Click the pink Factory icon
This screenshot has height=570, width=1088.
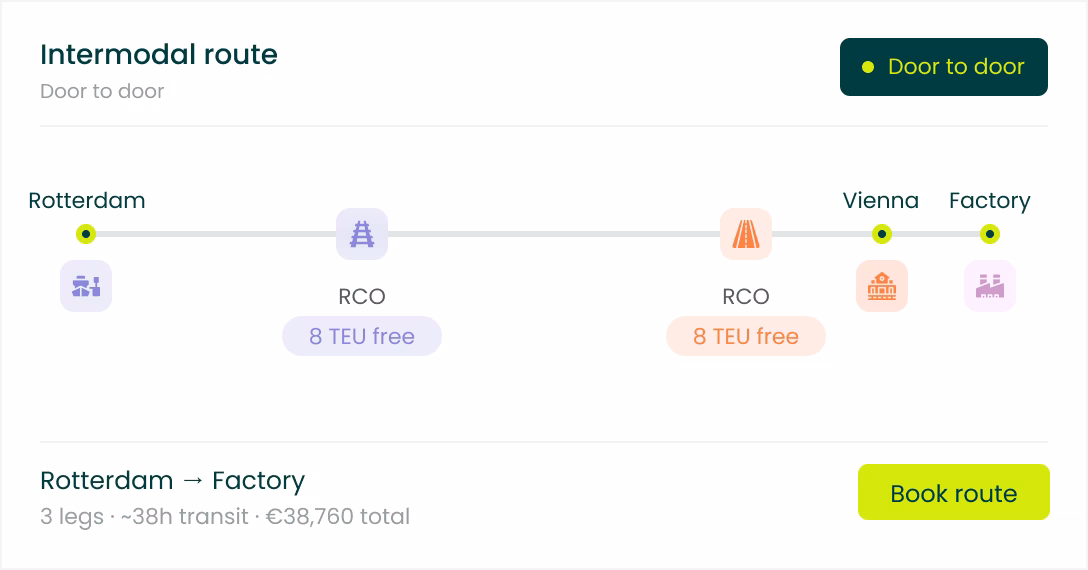coord(989,286)
